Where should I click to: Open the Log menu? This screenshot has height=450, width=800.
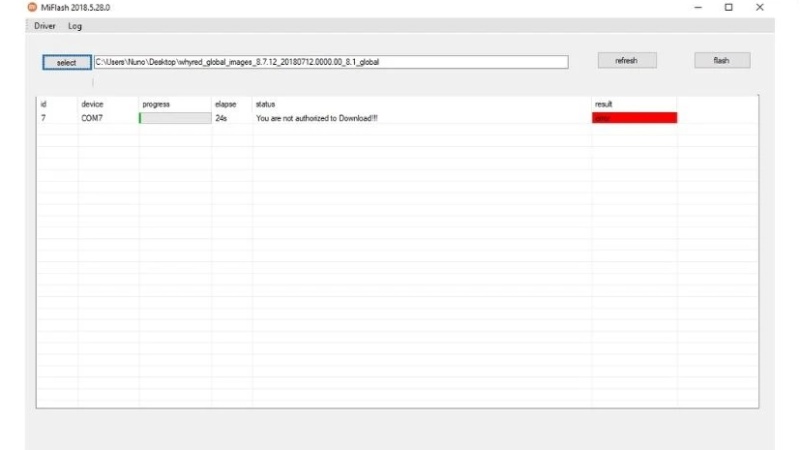75,26
